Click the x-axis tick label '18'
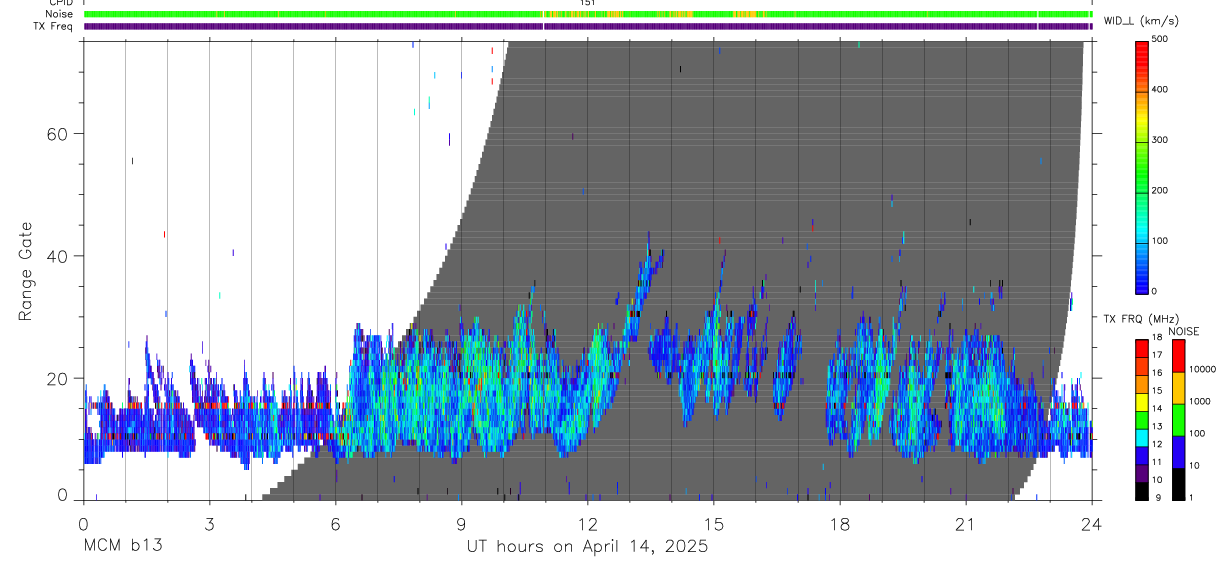 click(839, 524)
